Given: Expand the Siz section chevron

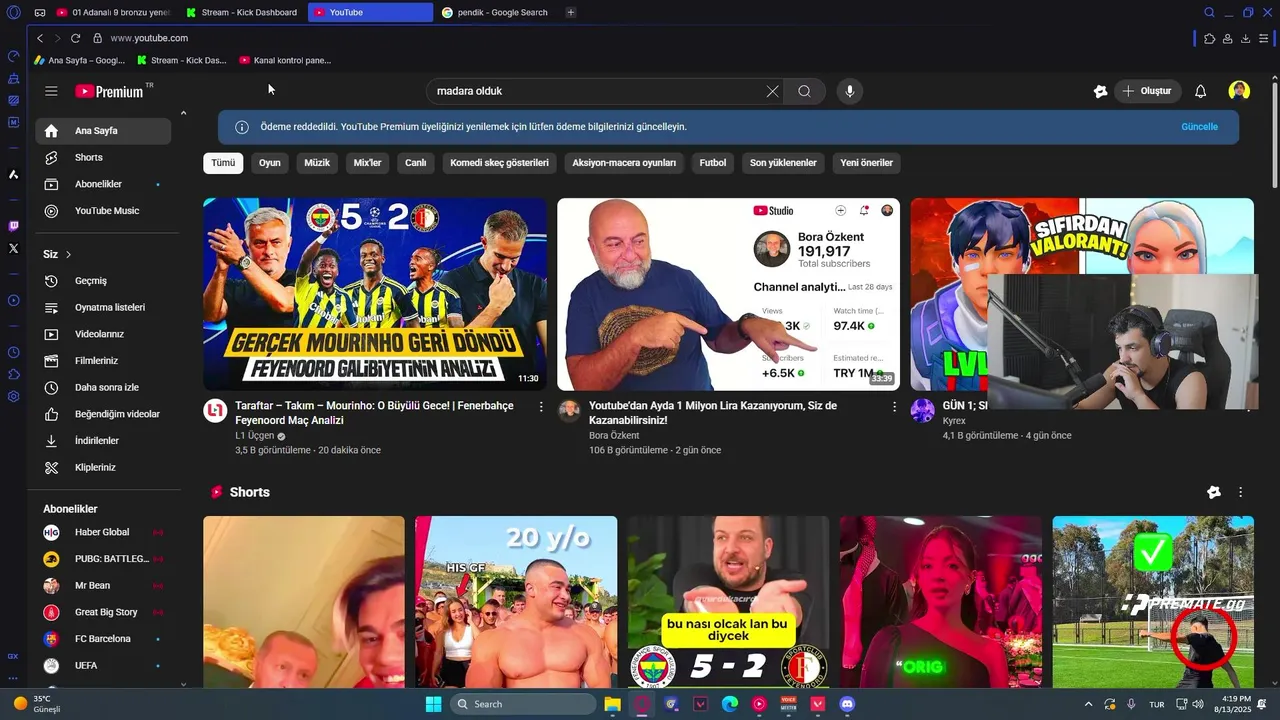Looking at the screenshot, I should point(68,255).
